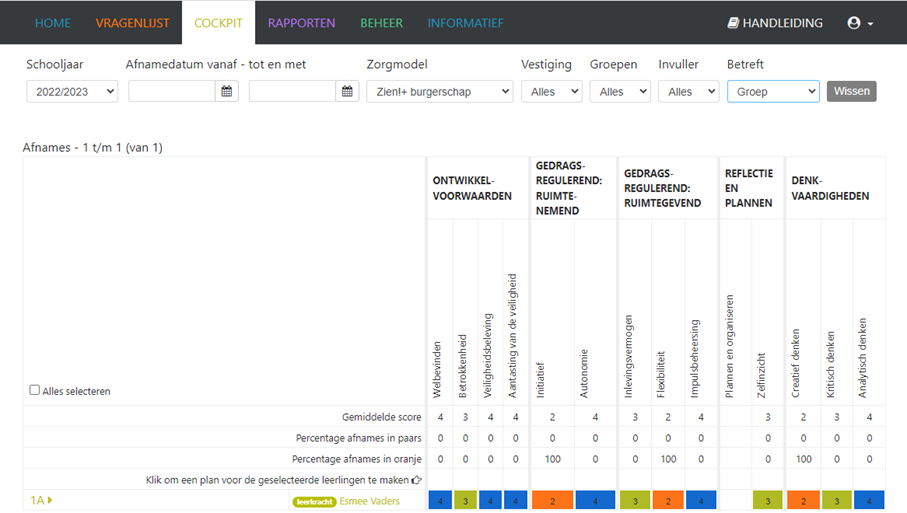Click the blue Welbevinden score cell

coord(440,501)
